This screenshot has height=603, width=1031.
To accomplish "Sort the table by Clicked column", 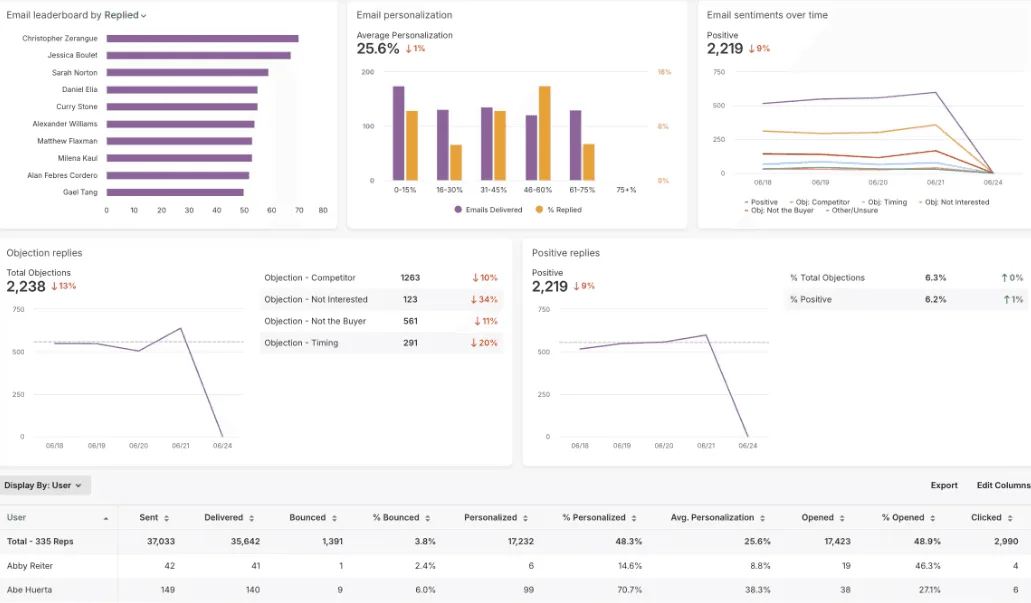I will [1011, 517].
